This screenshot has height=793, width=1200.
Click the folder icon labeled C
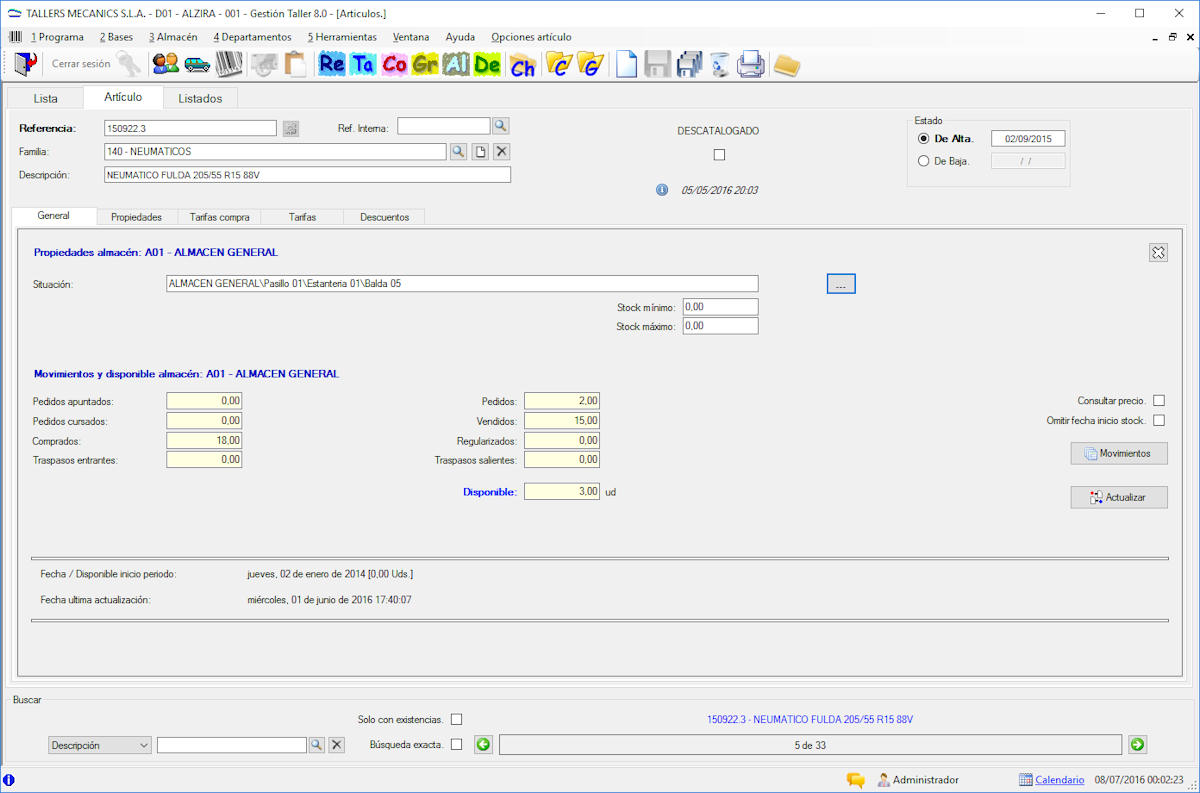[x=559, y=64]
